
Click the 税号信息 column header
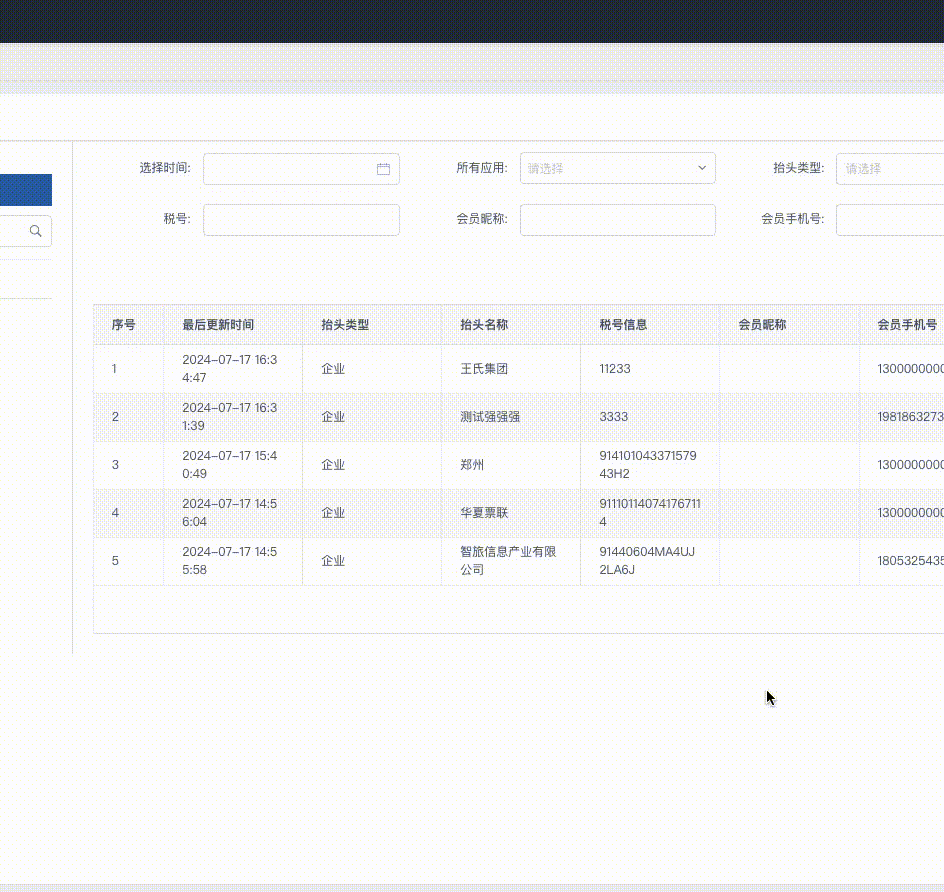pos(623,325)
